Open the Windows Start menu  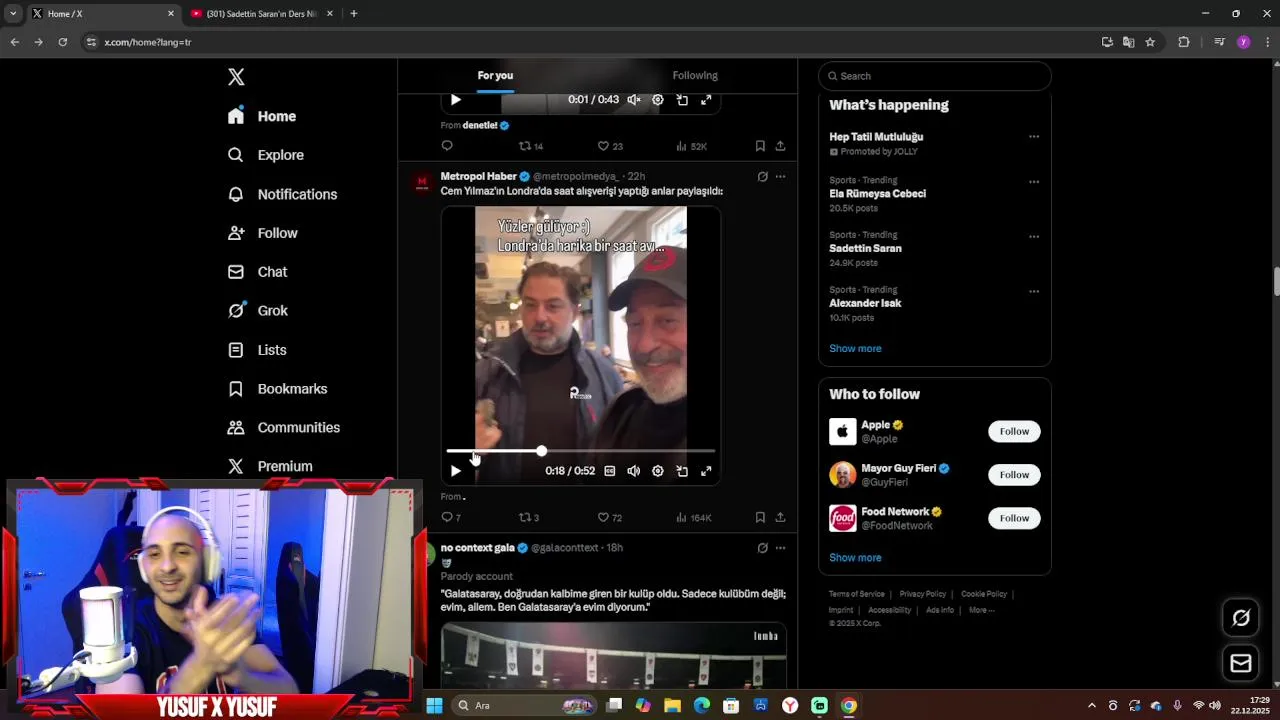click(434, 705)
